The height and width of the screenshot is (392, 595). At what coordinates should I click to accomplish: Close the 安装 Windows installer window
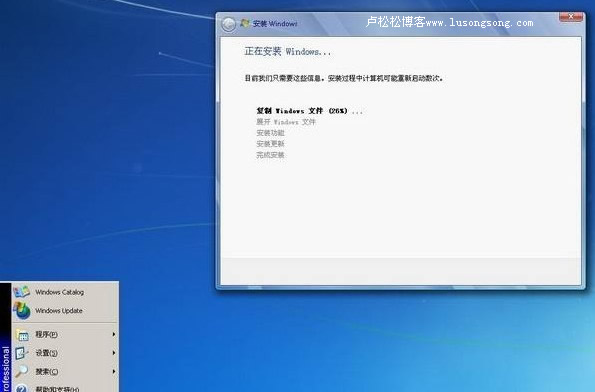pyautogui.click(x=570, y=17)
